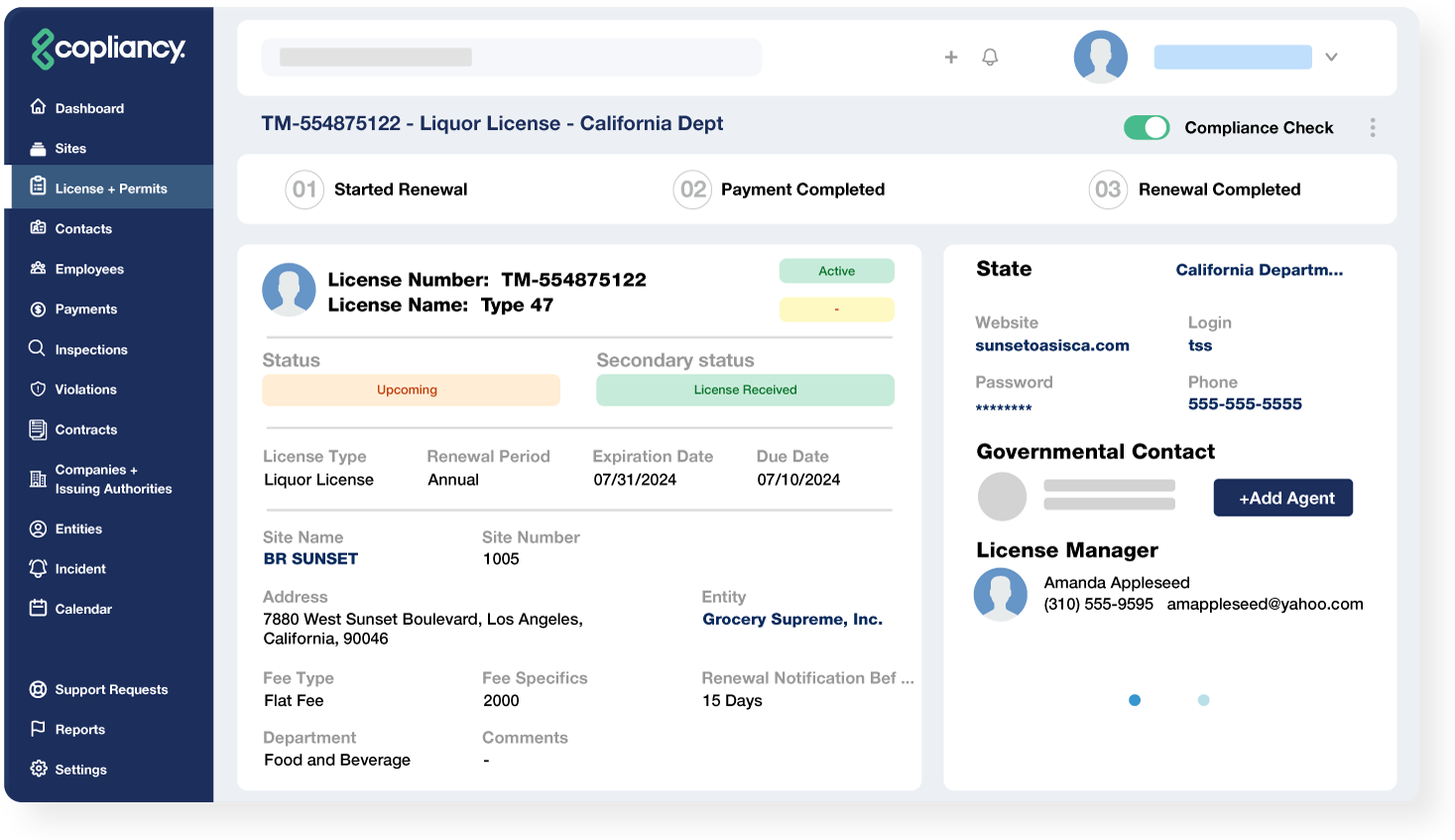Select the first carousel dot

(1135, 700)
